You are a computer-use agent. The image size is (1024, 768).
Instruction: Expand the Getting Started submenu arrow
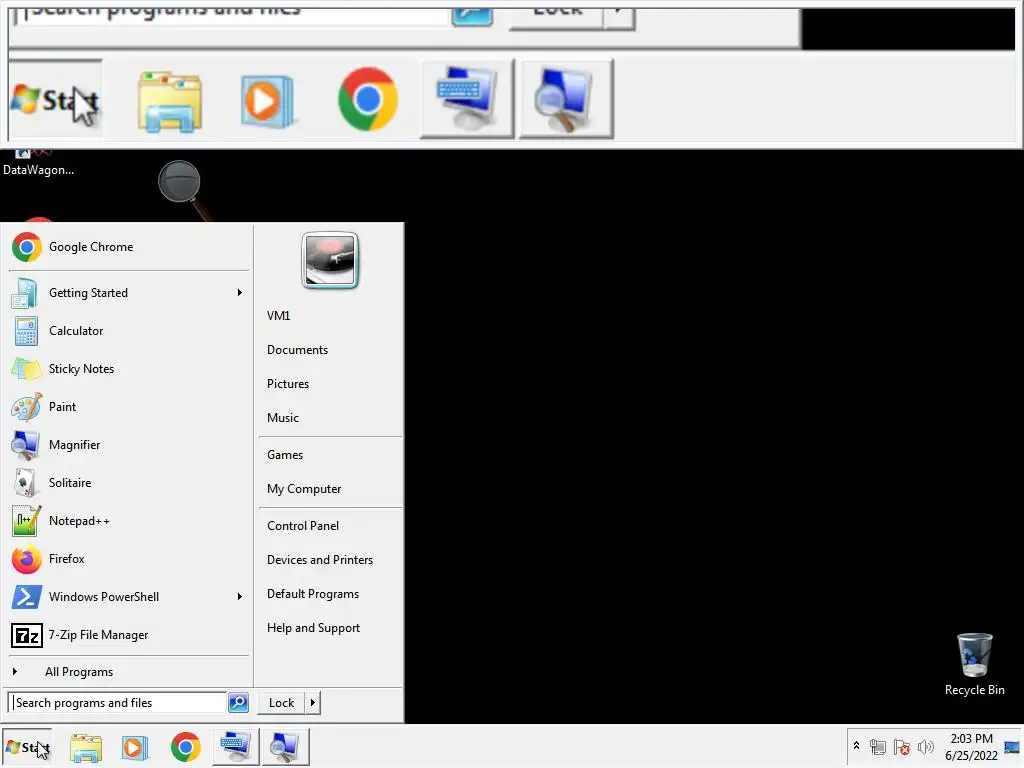[240, 293]
